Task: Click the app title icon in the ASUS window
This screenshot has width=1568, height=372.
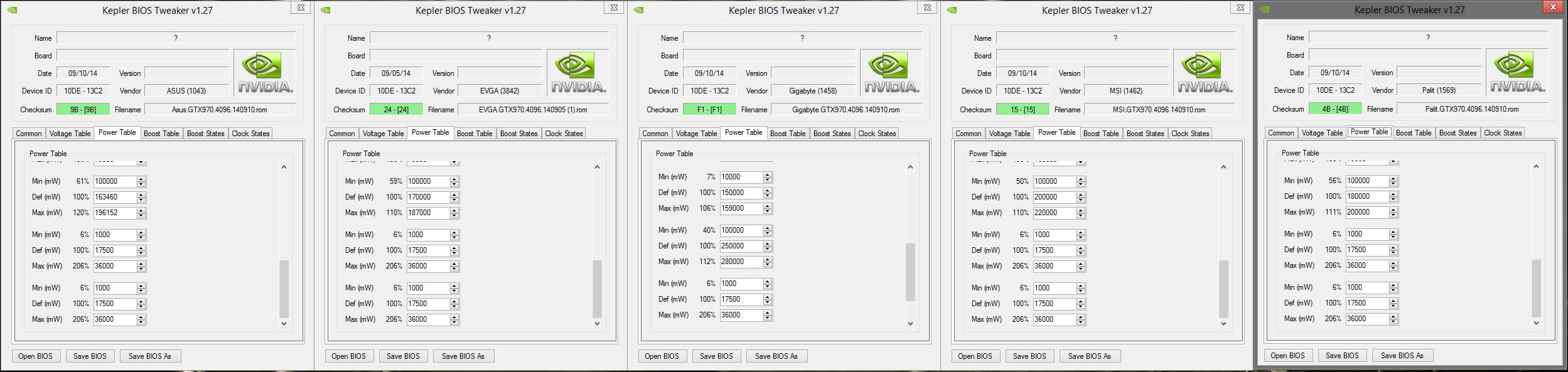Action: pyautogui.click(x=12, y=10)
